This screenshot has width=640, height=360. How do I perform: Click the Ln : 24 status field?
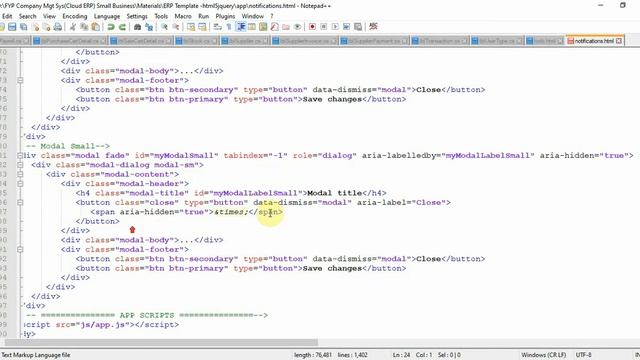pyautogui.click(x=402, y=355)
